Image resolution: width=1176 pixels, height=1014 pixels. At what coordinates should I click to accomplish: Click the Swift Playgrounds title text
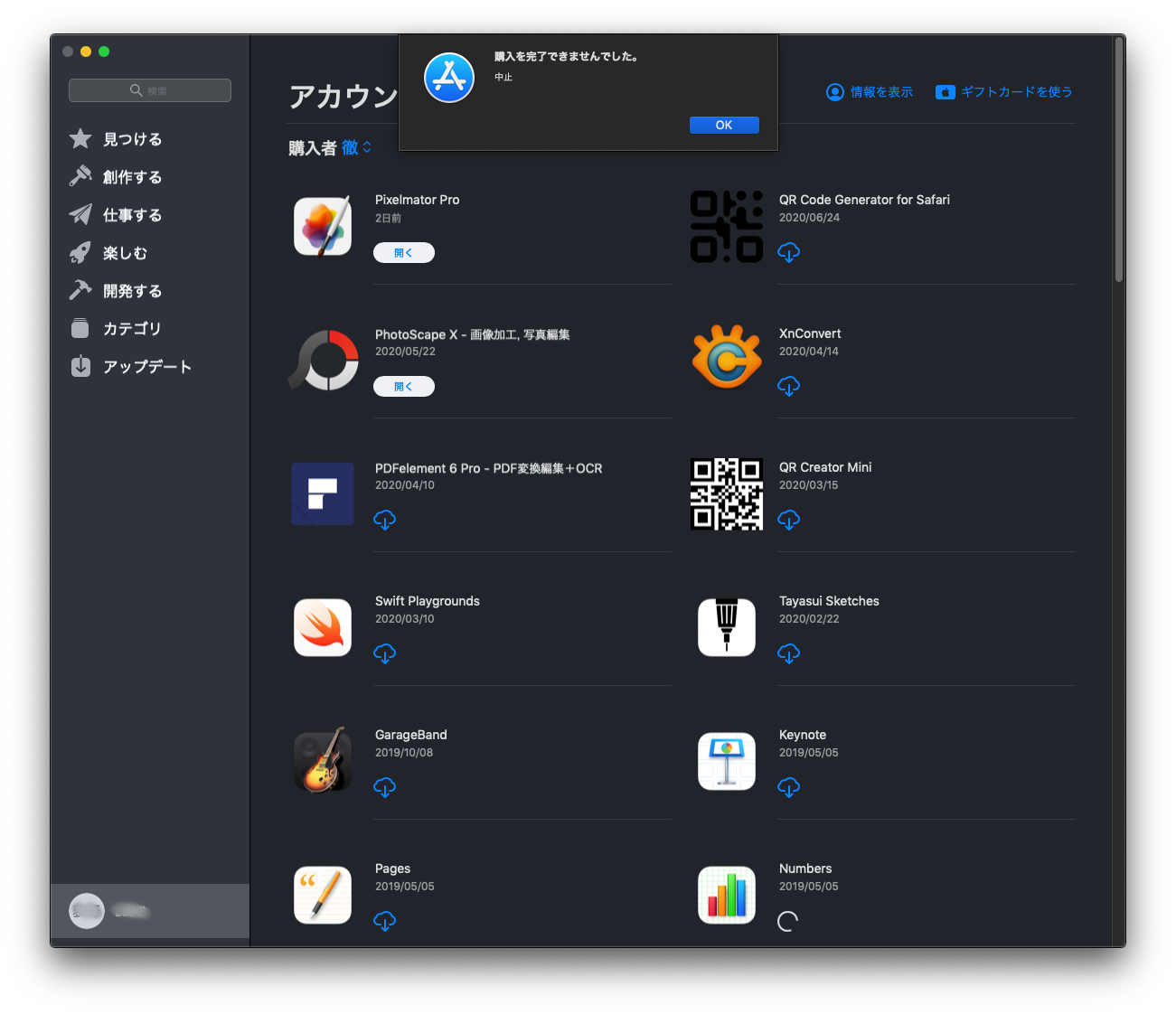428,601
